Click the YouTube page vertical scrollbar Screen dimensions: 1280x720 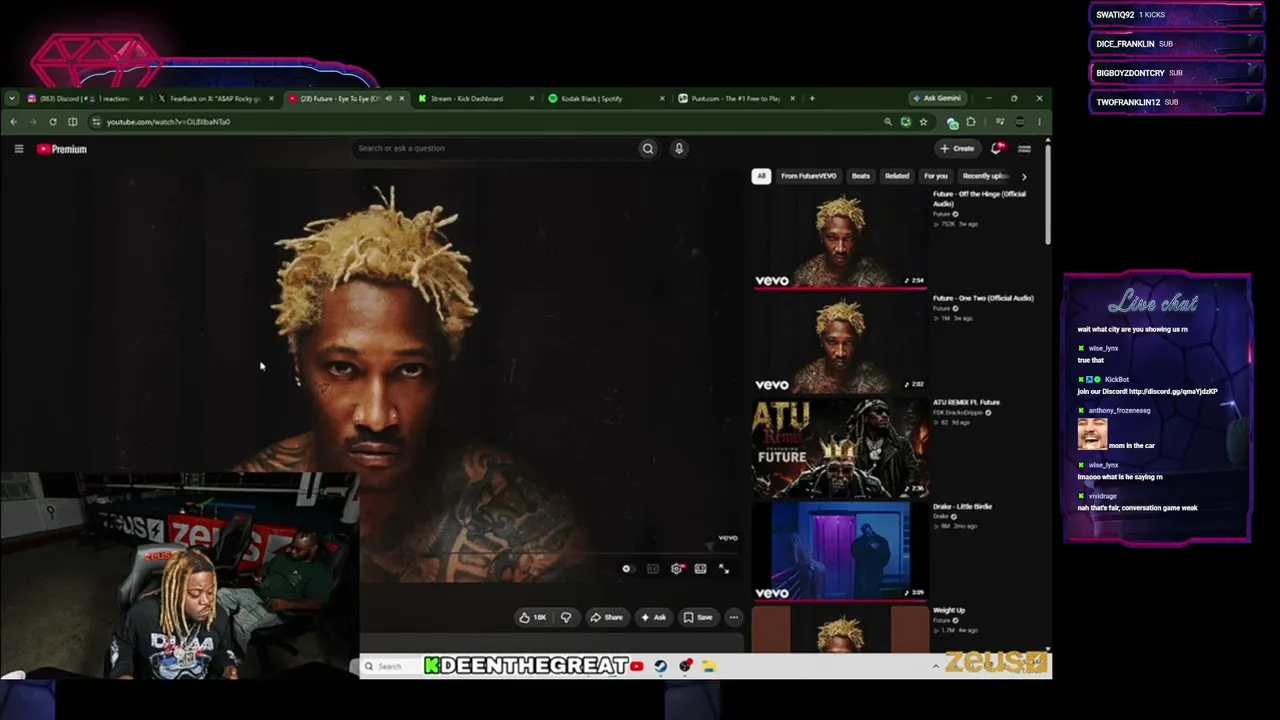click(1047, 195)
